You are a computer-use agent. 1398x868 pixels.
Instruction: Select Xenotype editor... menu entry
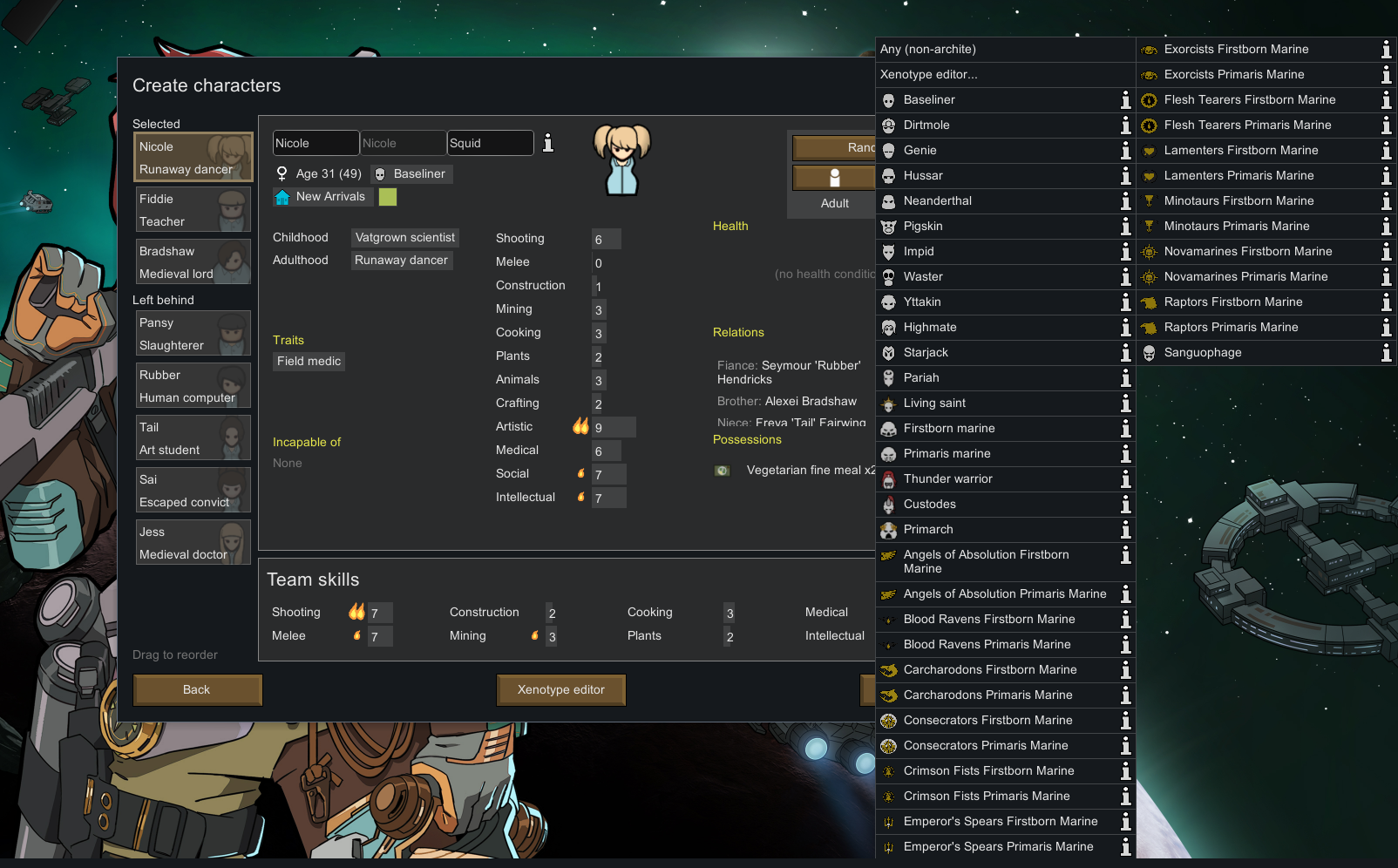tap(1005, 75)
